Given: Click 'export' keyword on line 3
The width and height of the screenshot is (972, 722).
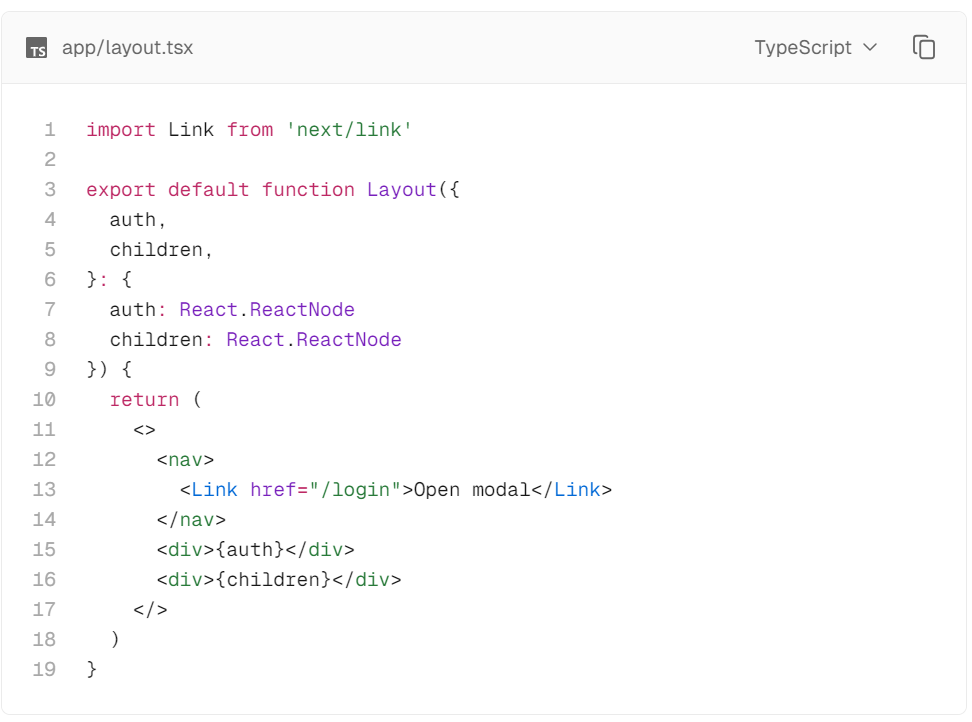Looking at the screenshot, I should click(121, 190).
